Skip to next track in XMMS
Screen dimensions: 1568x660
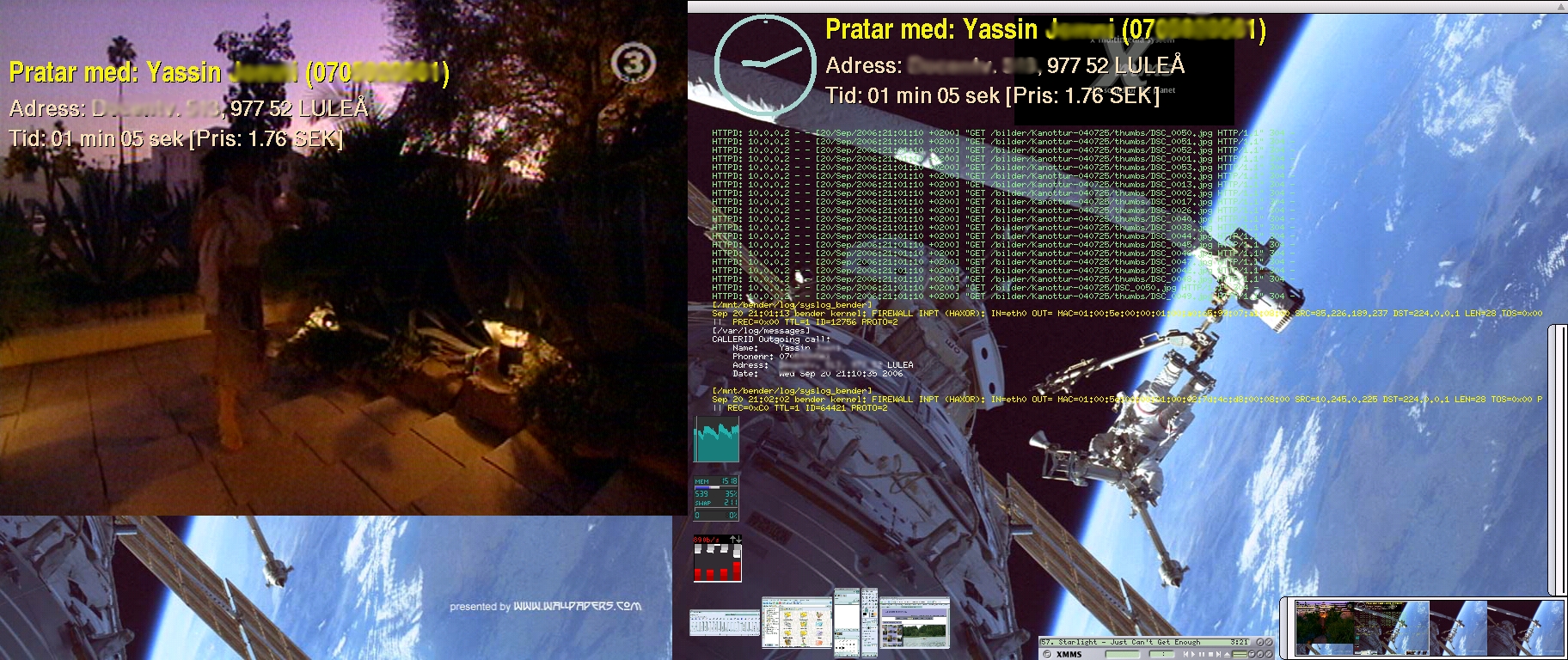point(1219,654)
